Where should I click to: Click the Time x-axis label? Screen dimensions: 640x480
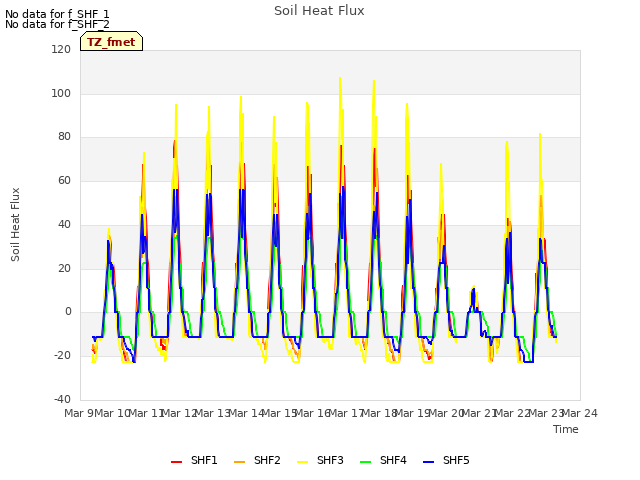point(566,429)
